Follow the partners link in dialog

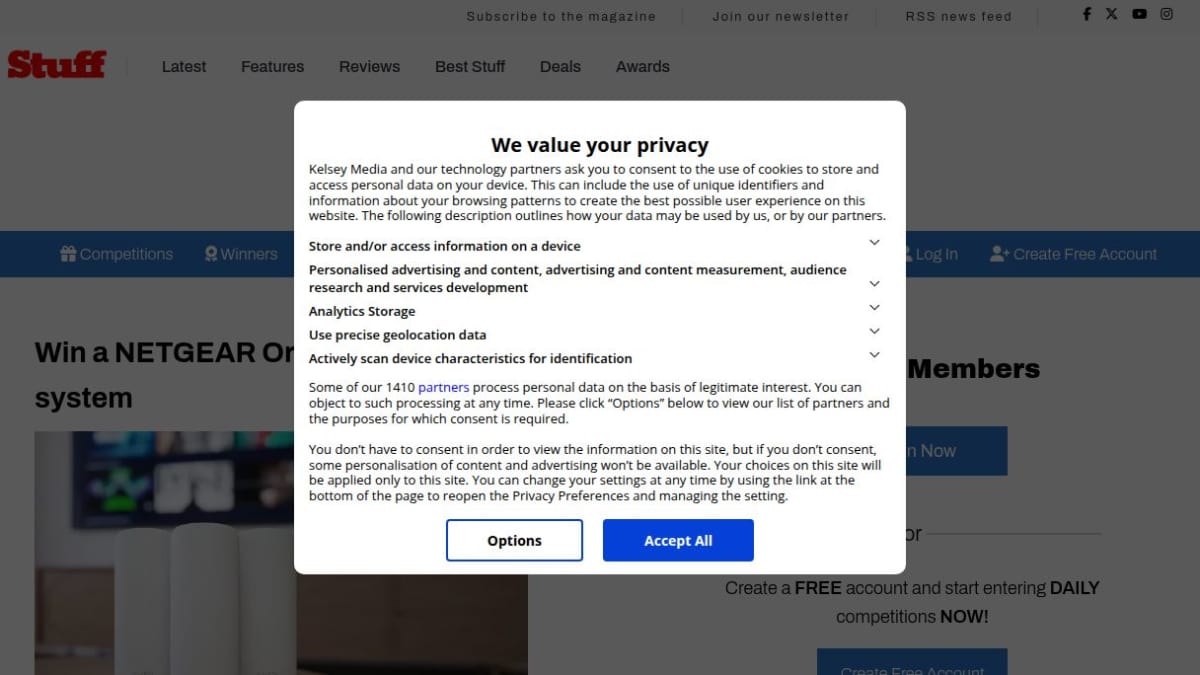tap(443, 387)
